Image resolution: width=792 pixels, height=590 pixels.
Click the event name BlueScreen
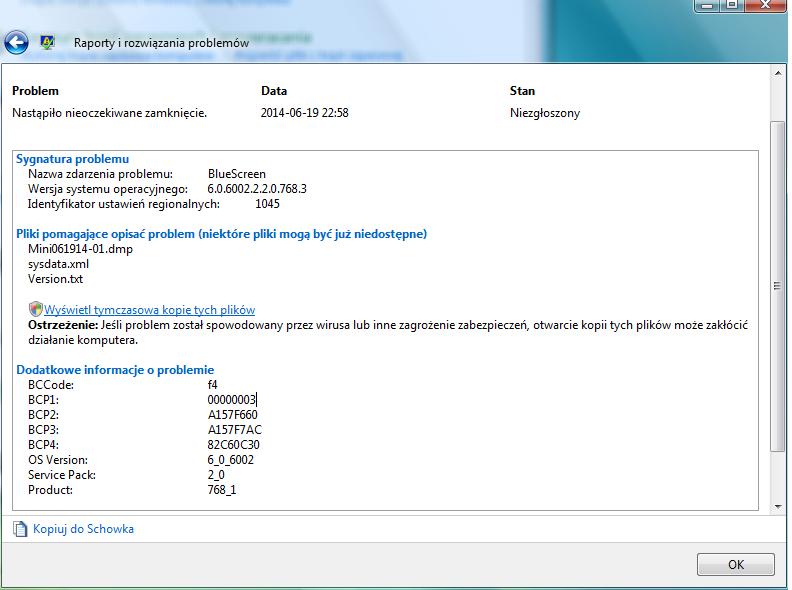237,174
